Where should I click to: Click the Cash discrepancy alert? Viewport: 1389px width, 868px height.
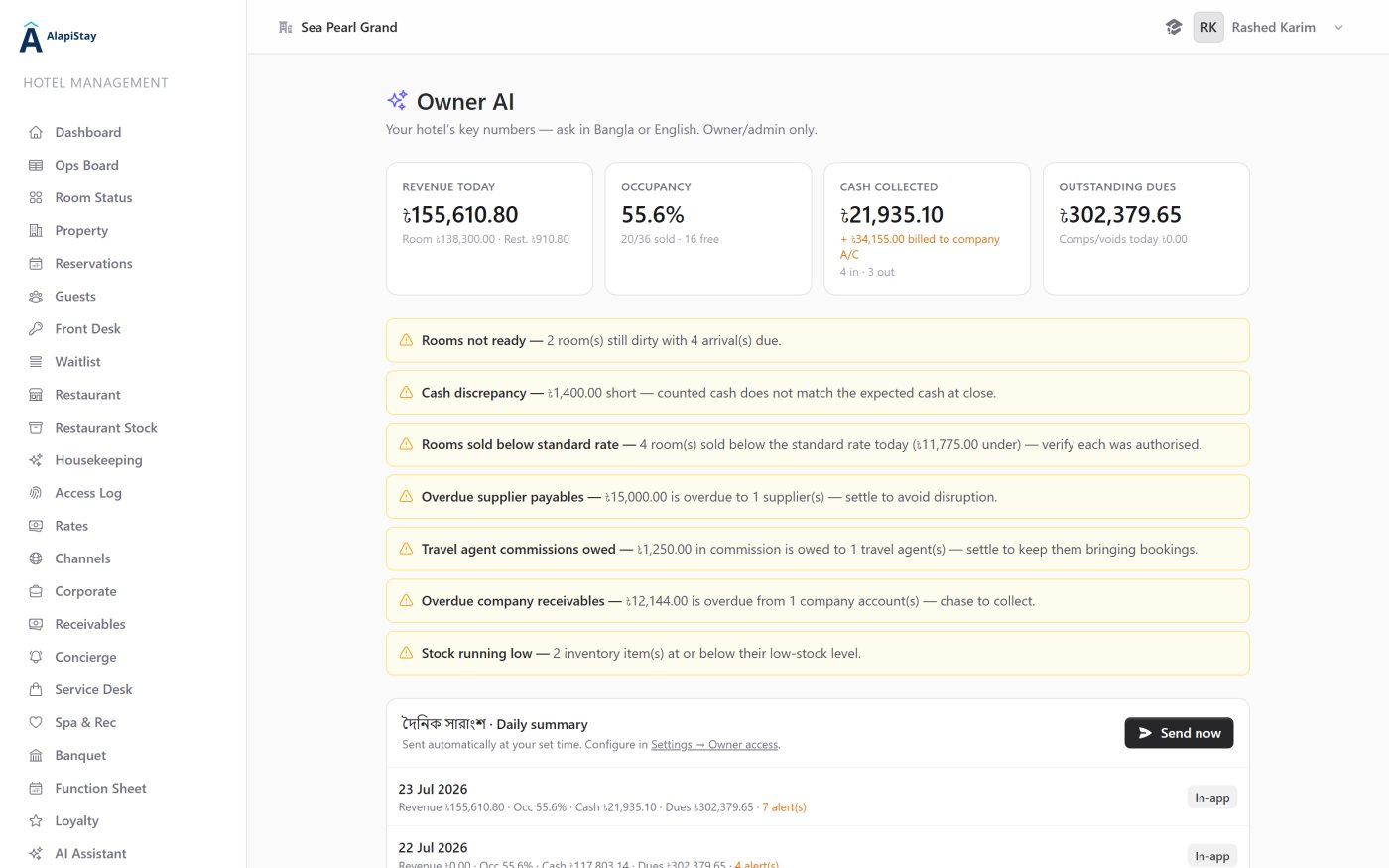coord(818,393)
